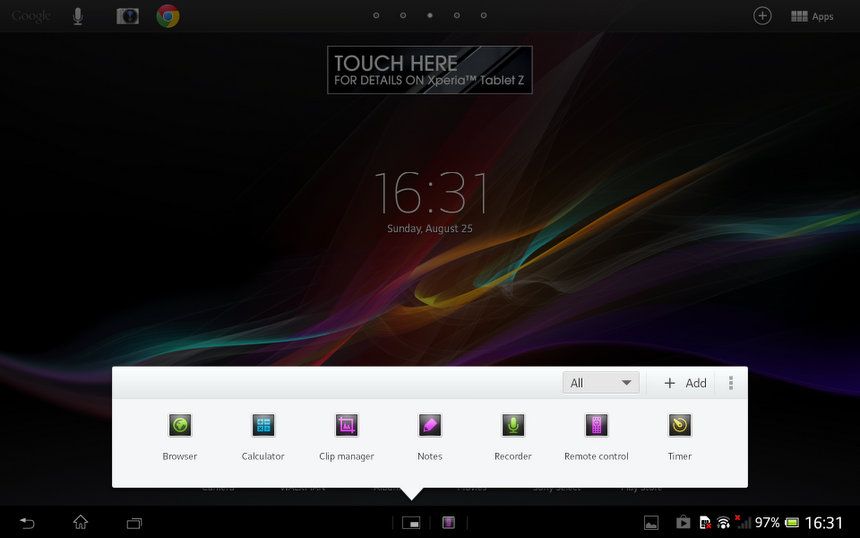Tap the voice search microphone icon
The height and width of the screenshot is (538, 860).
(78, 16)
